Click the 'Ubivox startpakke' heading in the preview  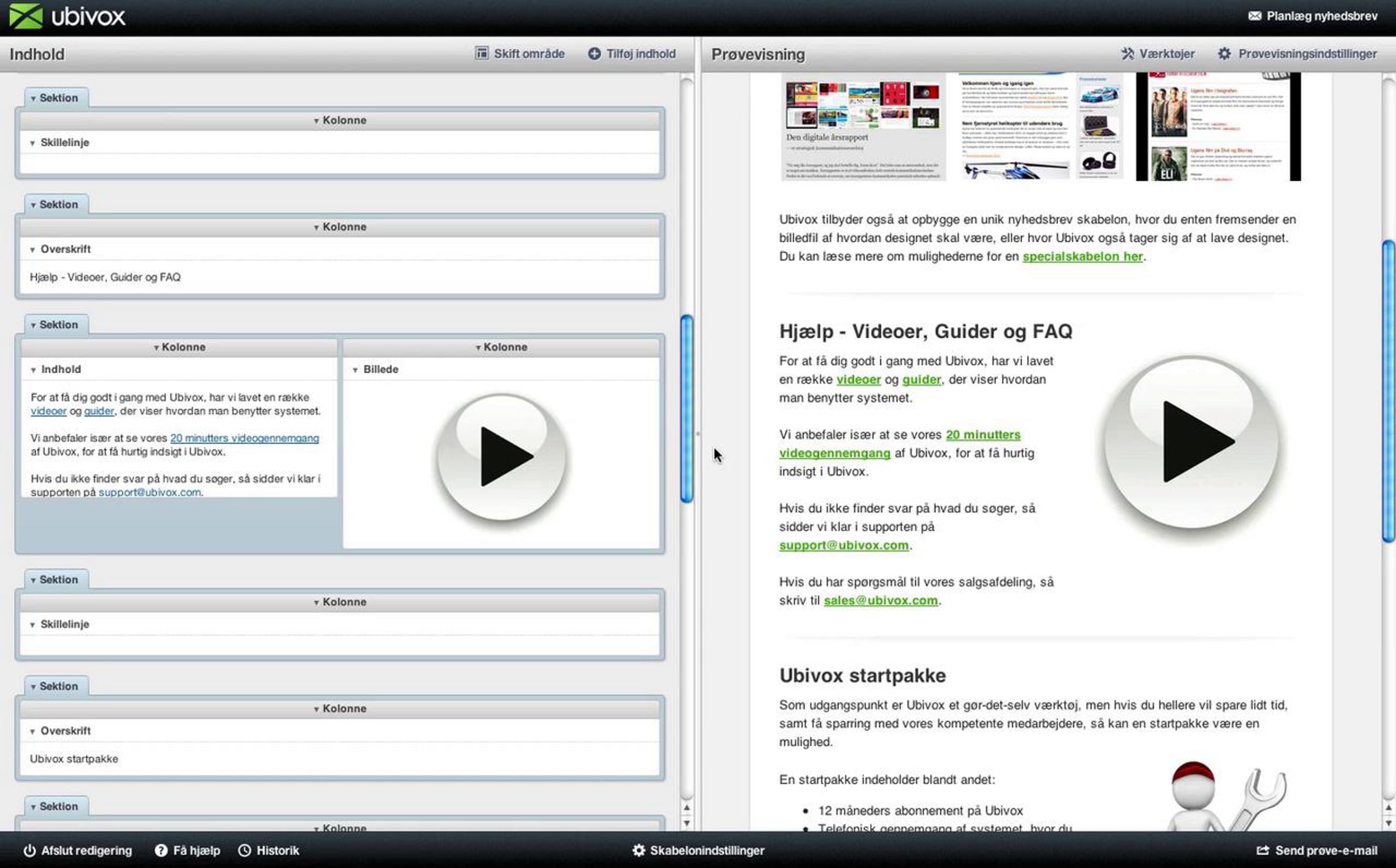coord(863,676)
